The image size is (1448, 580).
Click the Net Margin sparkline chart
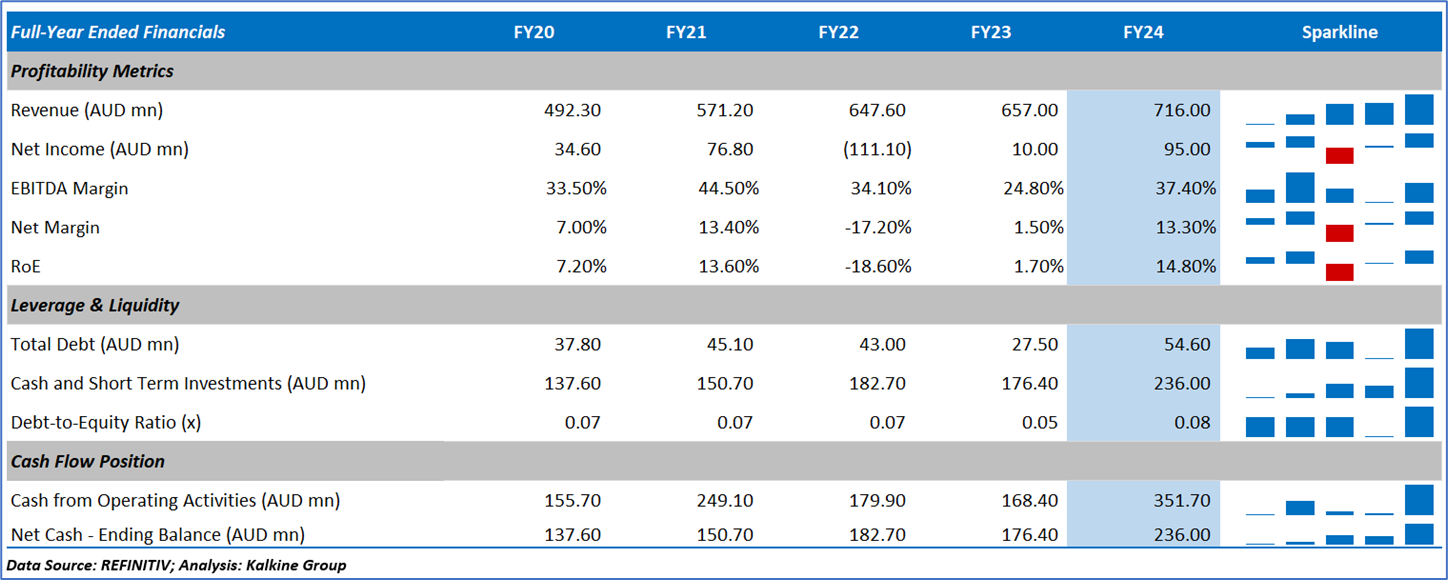[1339, 227]
